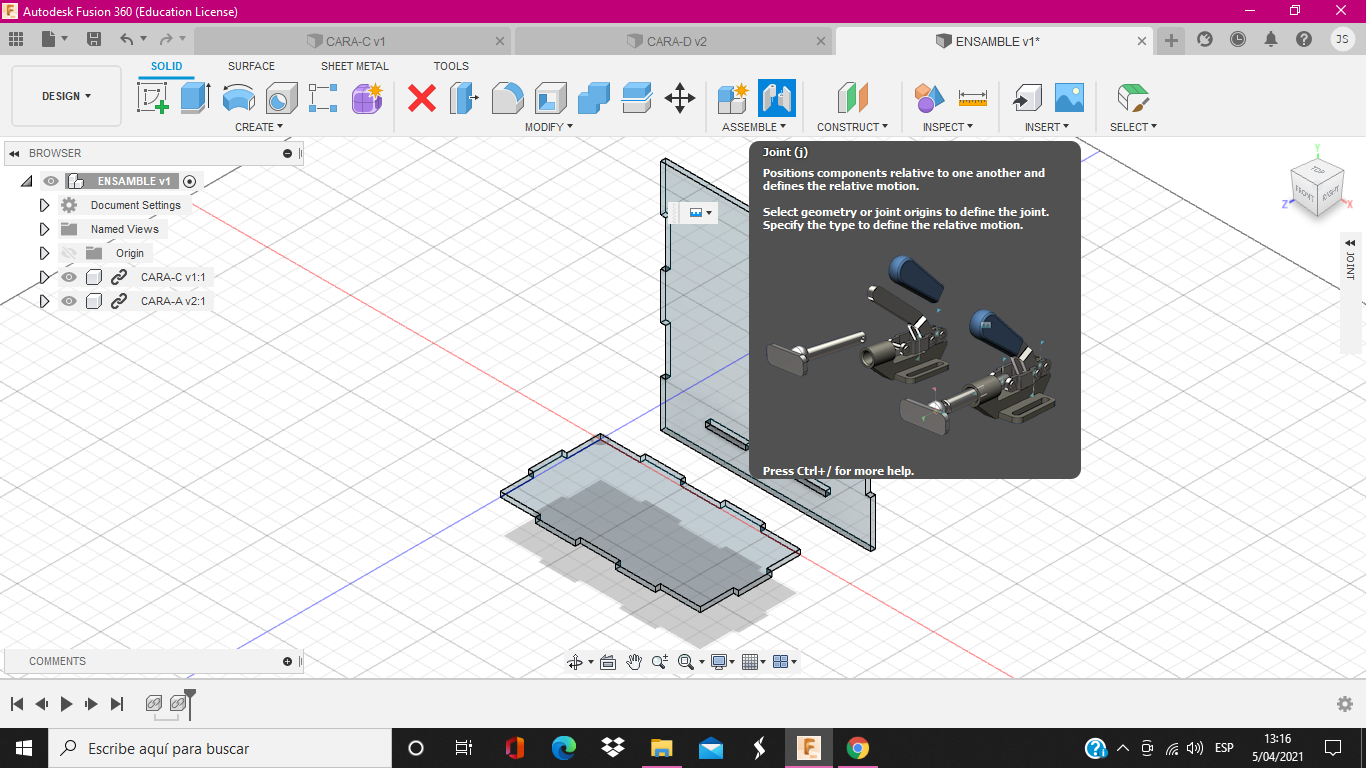Viewport: 1366px width, 768px height.
Task: Click the Save icon
Action: tap(94, 39)
